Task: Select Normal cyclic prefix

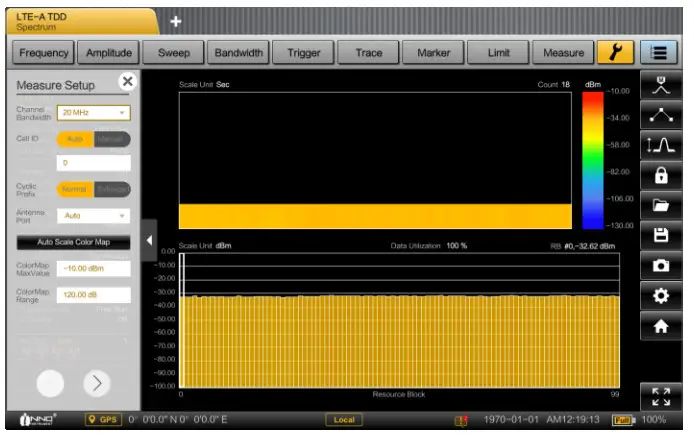Action: [x=75, y=189]
